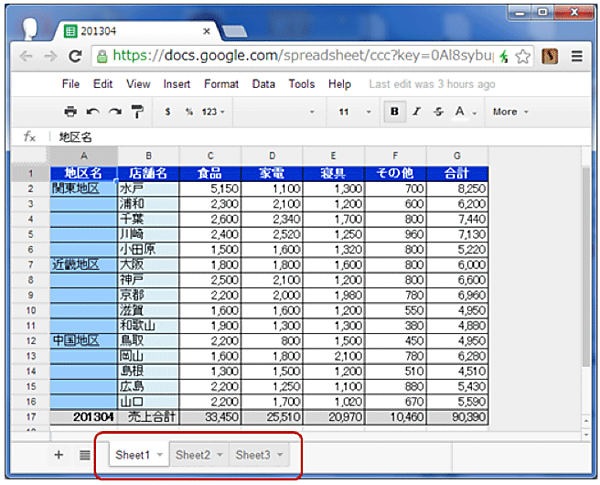Bookmark page with star icon
The height and width of the screenshot is (485, 600).
tap(521, 56)
